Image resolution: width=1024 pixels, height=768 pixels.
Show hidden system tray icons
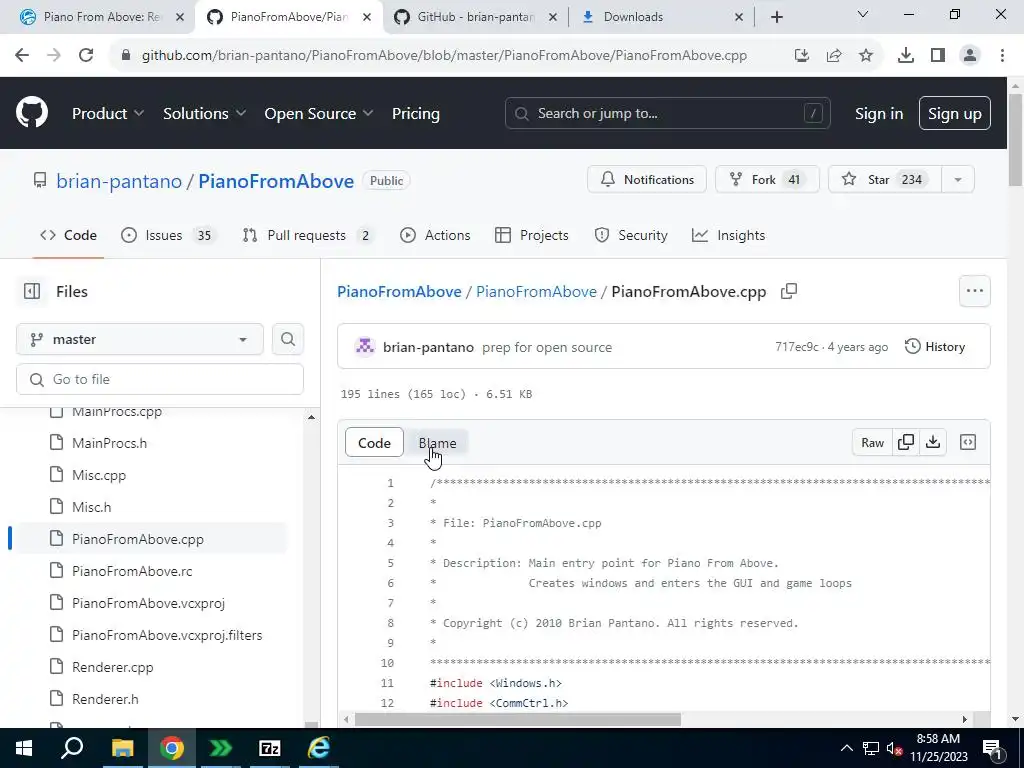pyautogui.click(x=846, y=748)
